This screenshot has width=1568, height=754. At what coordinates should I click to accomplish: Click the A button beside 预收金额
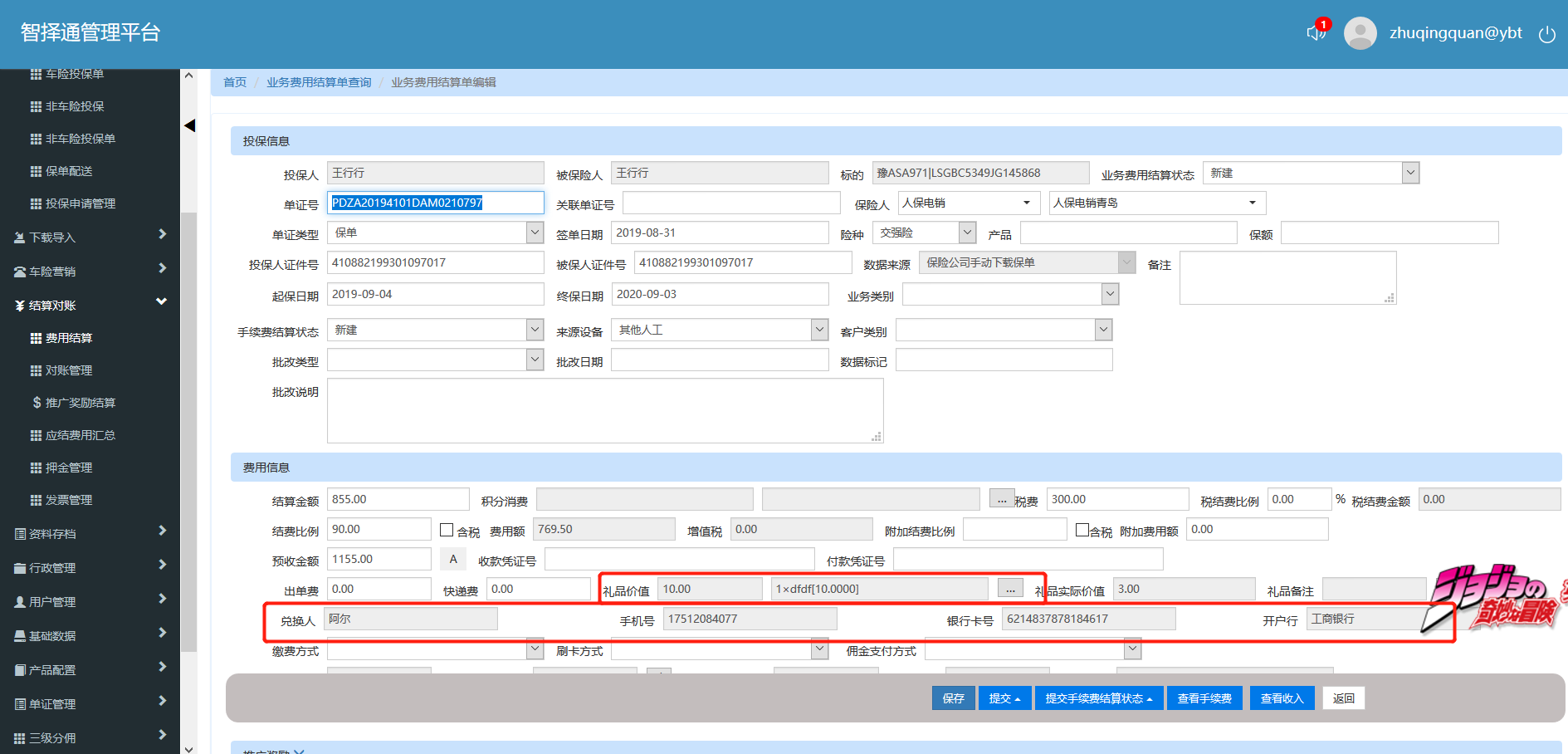(452, 559)
